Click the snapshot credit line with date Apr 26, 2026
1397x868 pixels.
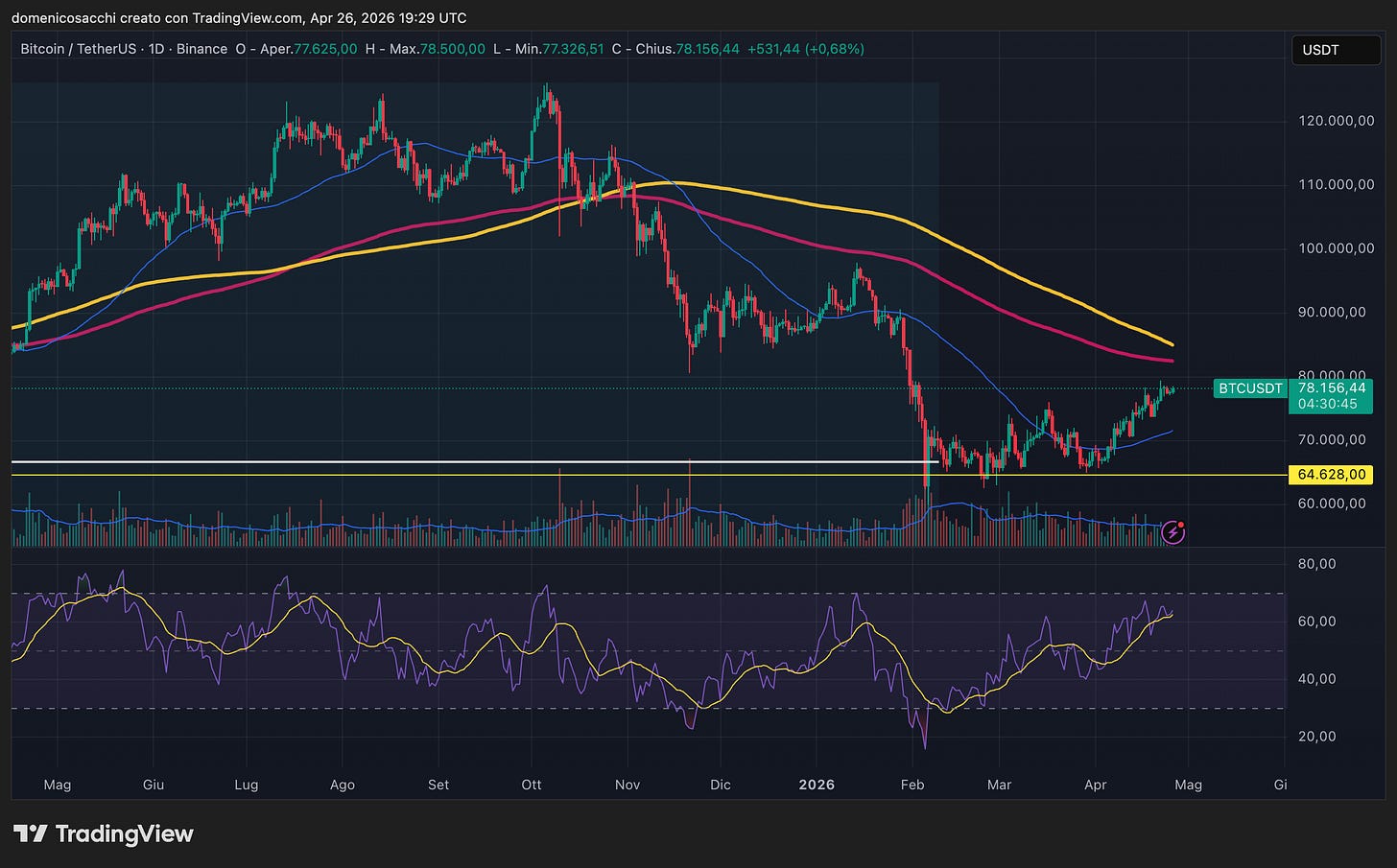point(239,18)
